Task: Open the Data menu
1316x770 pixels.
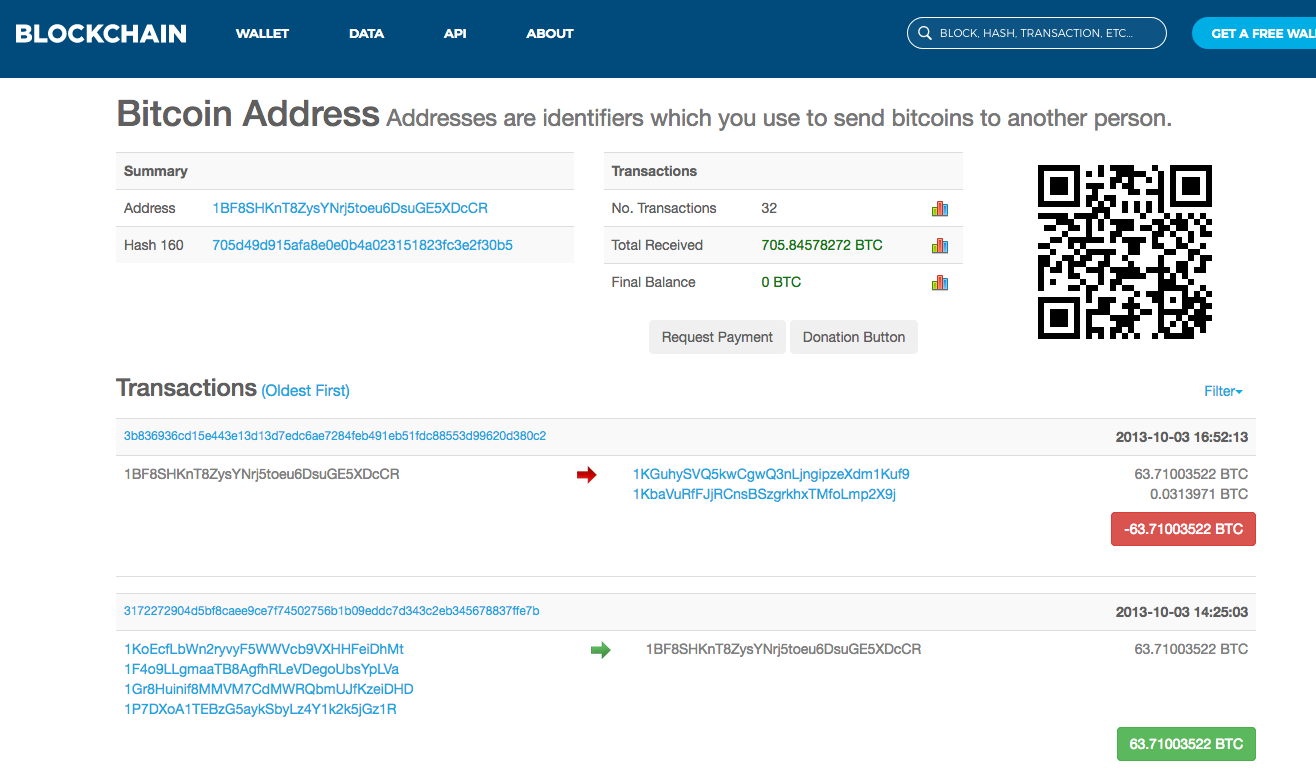Action: tap(366, 33)
